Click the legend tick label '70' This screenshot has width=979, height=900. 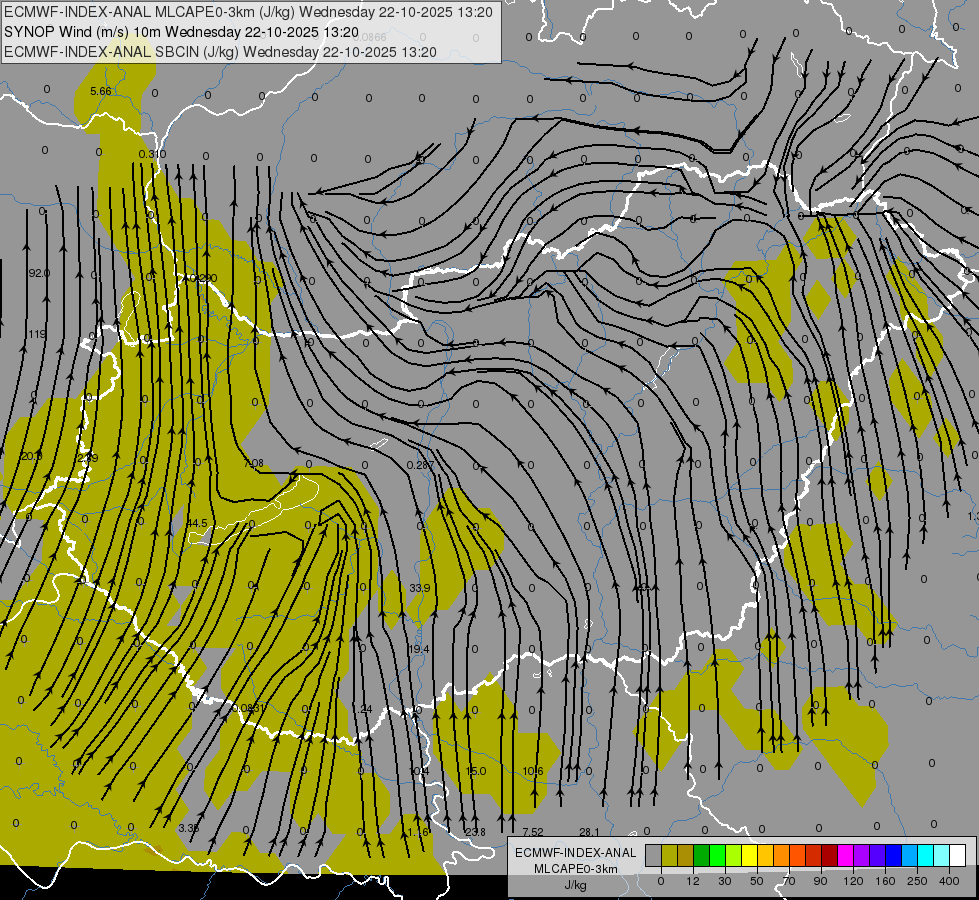pyautogui.click(x=789, y=881)
